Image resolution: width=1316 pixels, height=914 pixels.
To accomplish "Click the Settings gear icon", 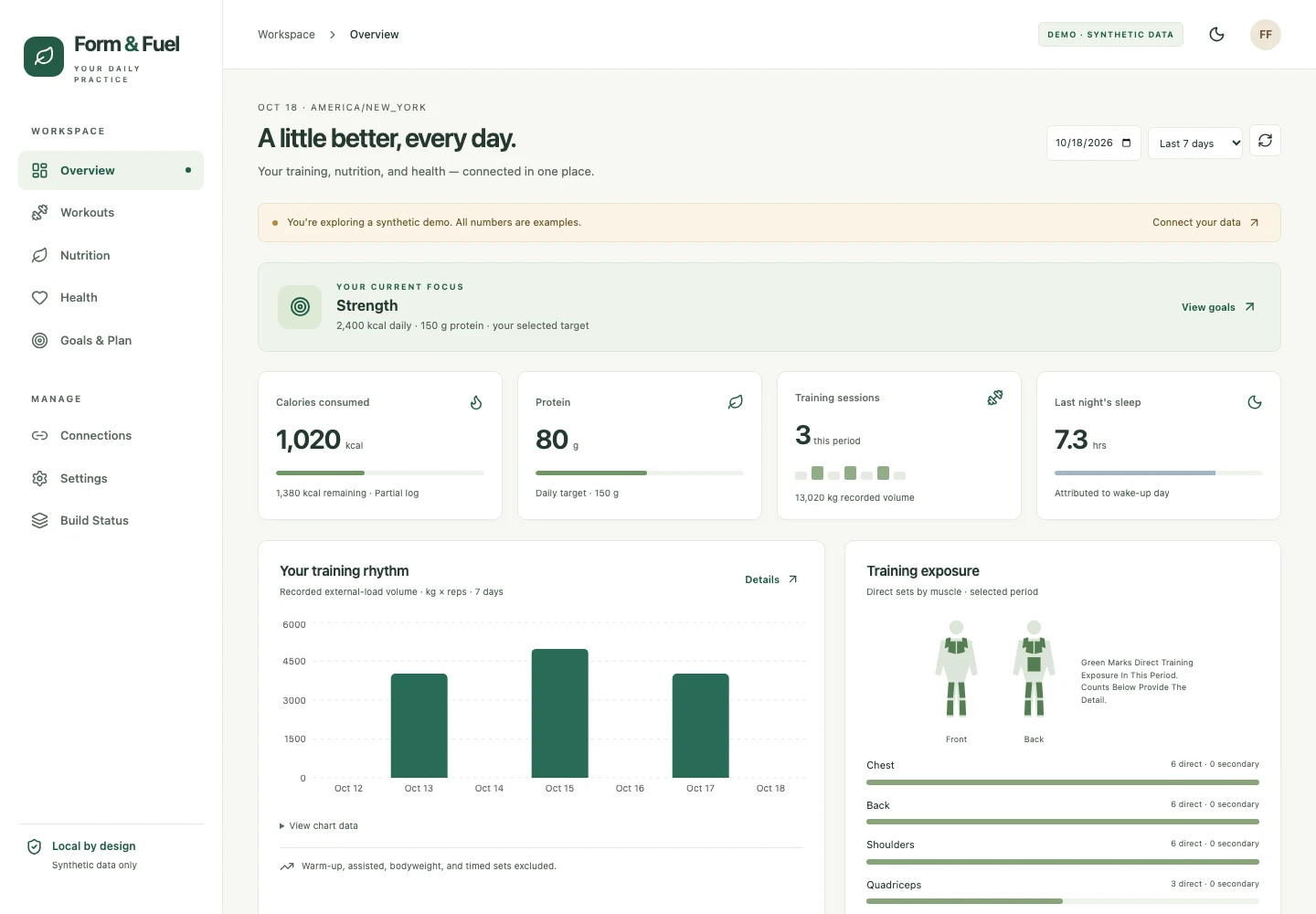I will [x=39, y=479].
